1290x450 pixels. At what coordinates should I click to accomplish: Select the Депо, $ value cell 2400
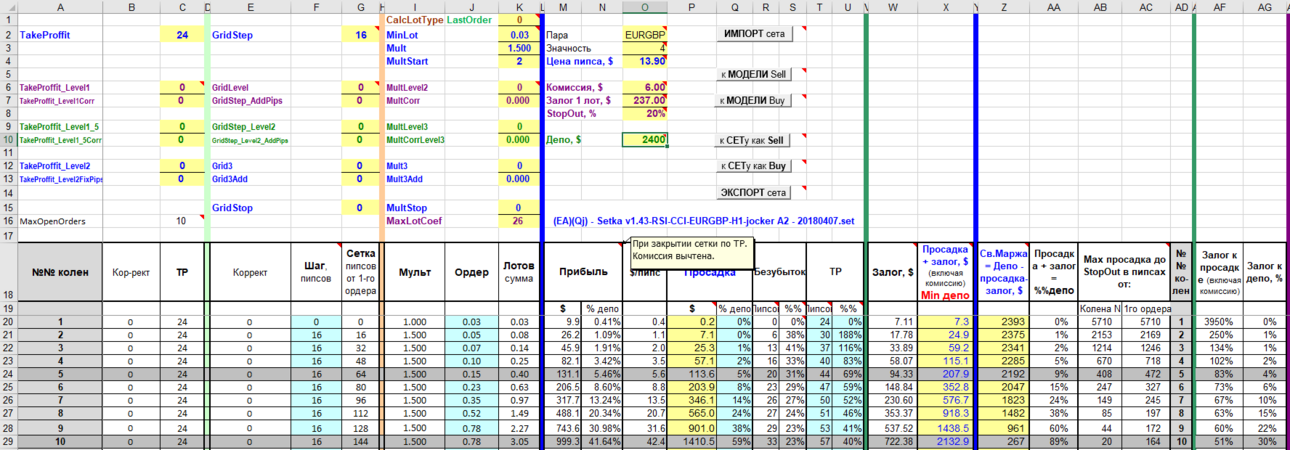[x=645, y=140]
